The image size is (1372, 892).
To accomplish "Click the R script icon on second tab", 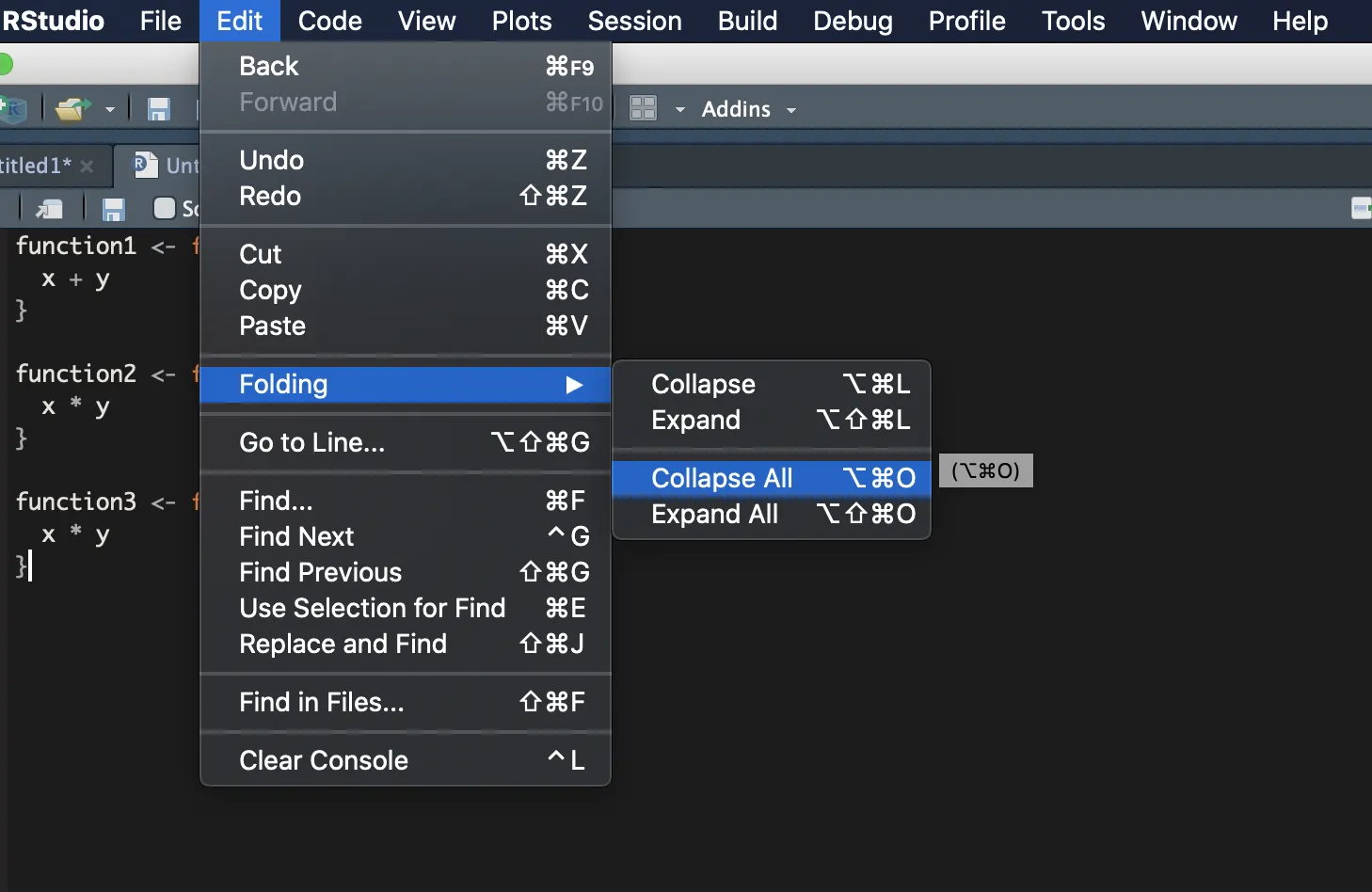I will pos(145,165).
